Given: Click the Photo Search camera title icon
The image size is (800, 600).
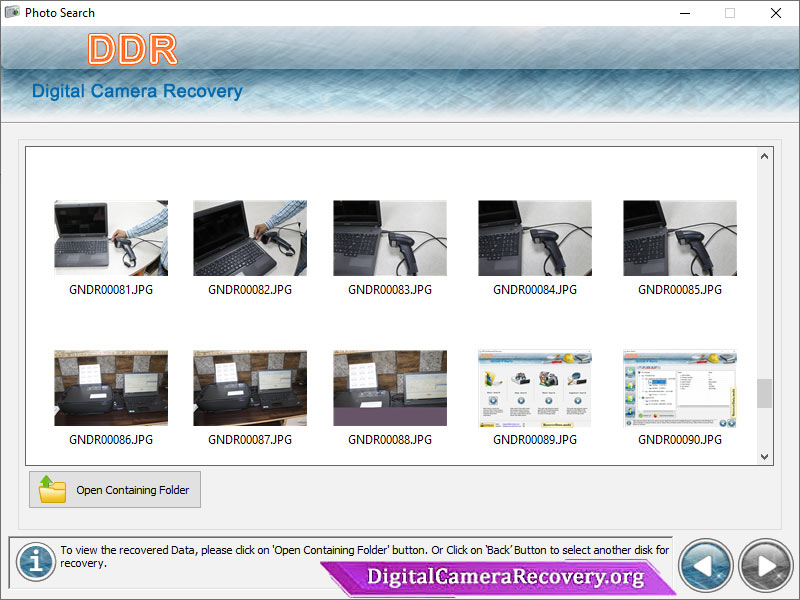Looking at the screenshot, I should 12,12.
